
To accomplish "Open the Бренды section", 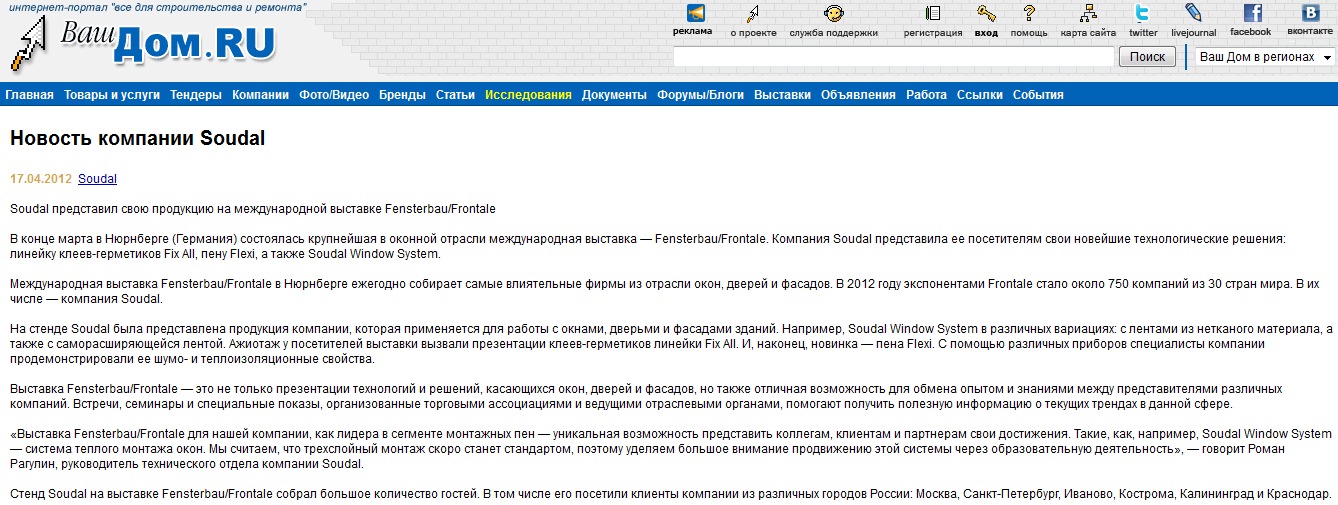I will point(402,95).
